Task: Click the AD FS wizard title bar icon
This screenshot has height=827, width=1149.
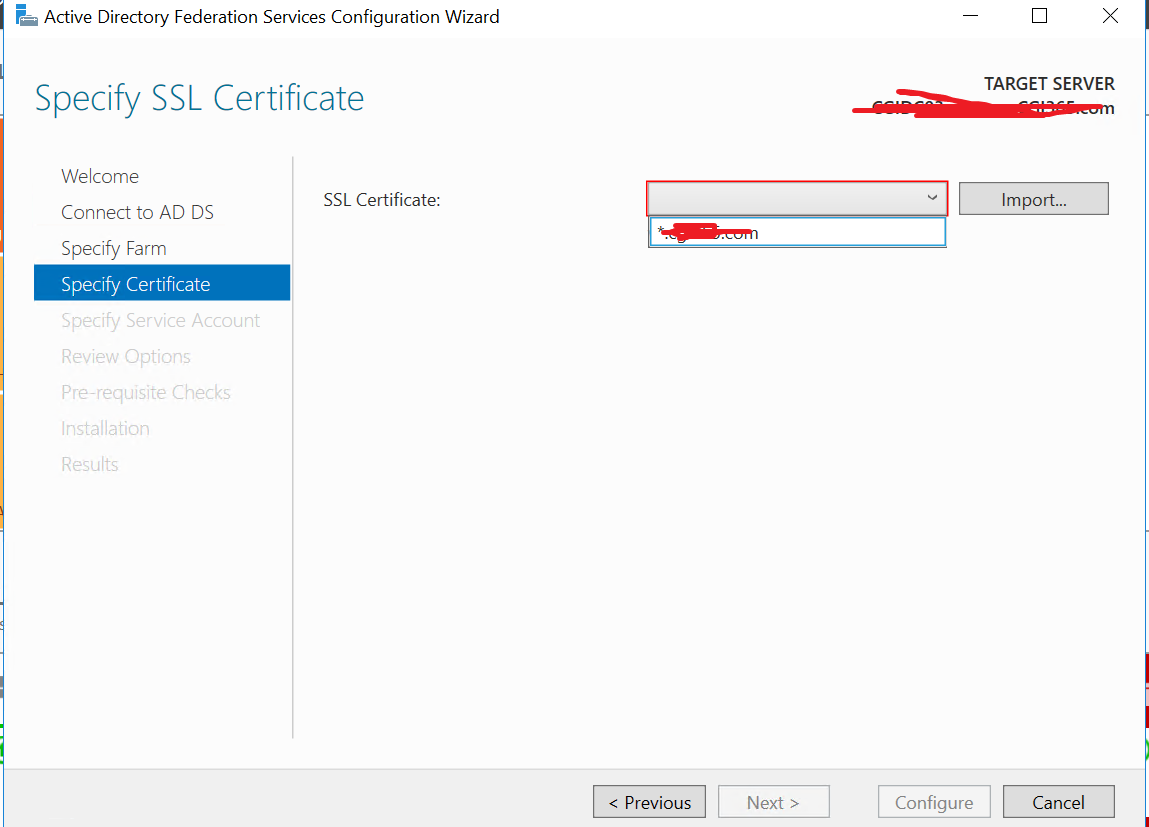Action: 27,16
